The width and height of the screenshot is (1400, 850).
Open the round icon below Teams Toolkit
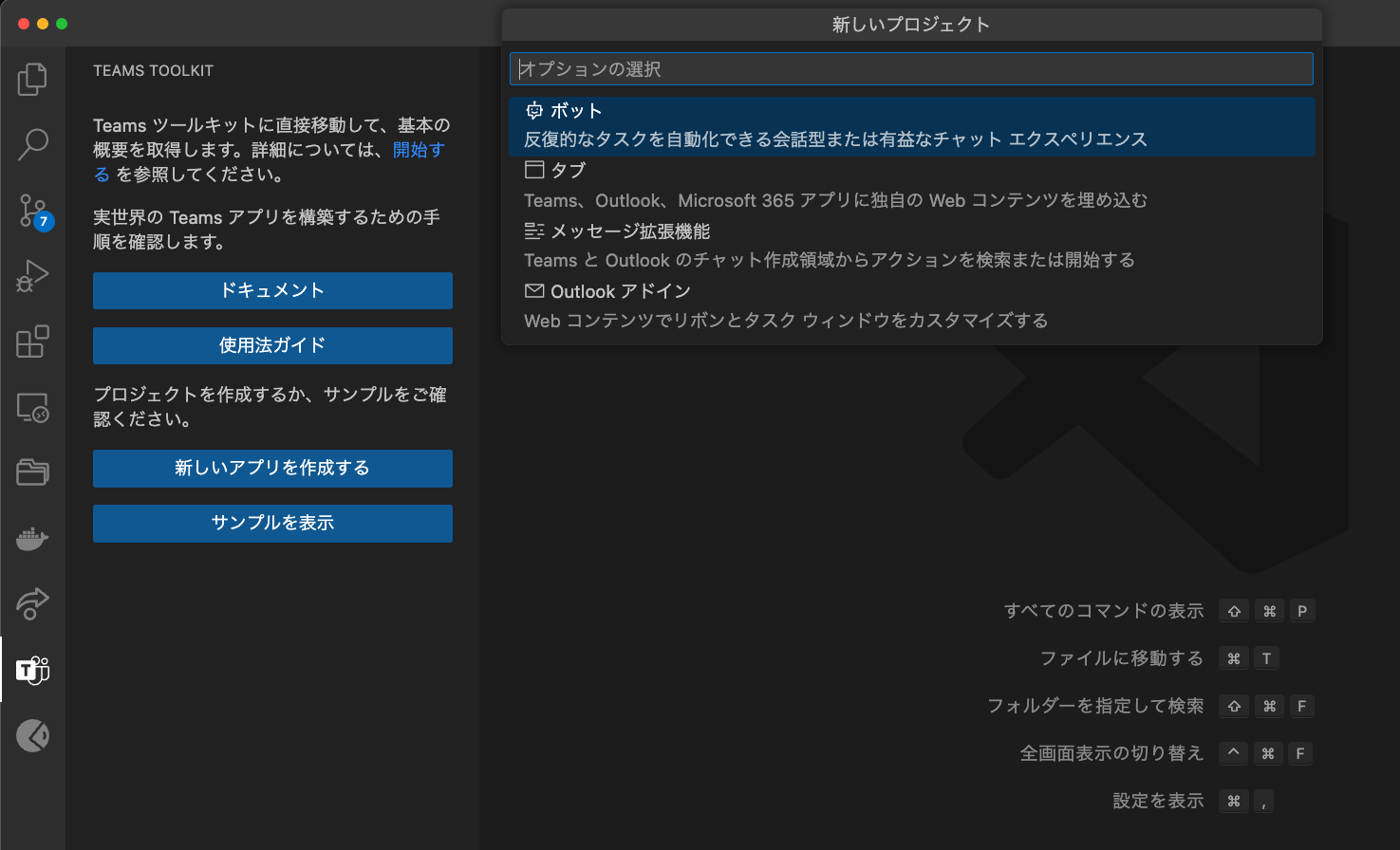pos(32,735)
